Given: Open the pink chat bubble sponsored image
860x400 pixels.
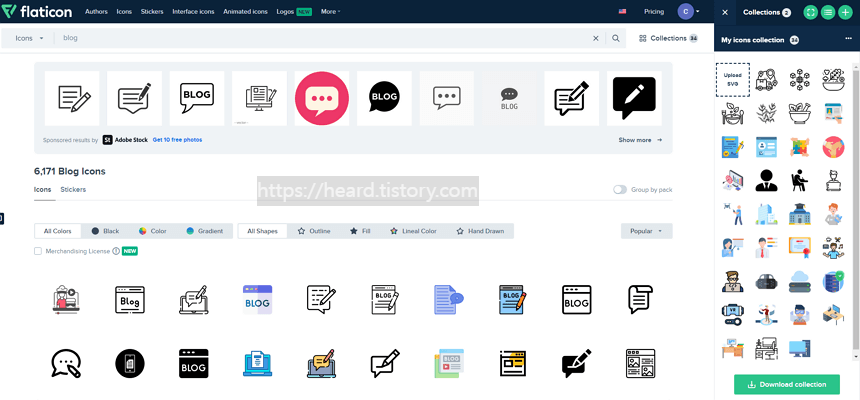Looking at the screenshot, I should tap(322, 98).
